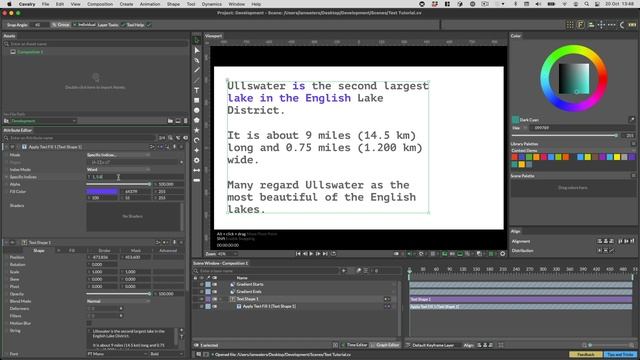
Task: Select the Text tool (T icon)
Action: click(x=197, y=90)
